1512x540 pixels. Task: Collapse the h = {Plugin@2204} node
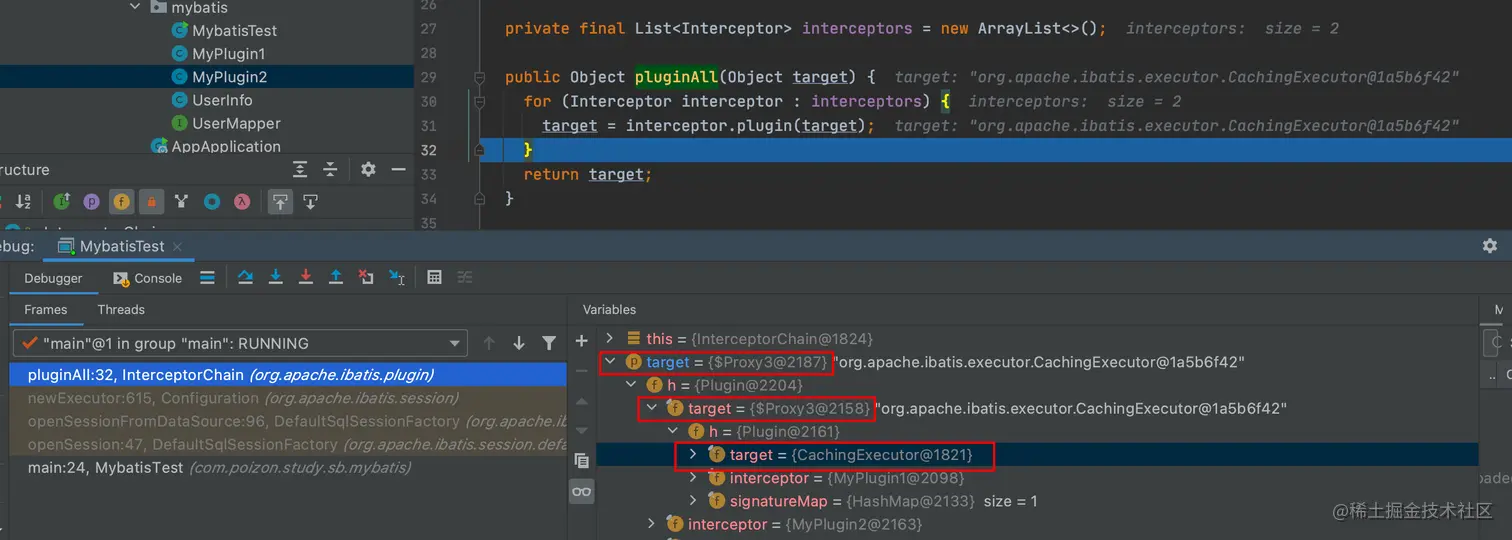coord(631,385)
